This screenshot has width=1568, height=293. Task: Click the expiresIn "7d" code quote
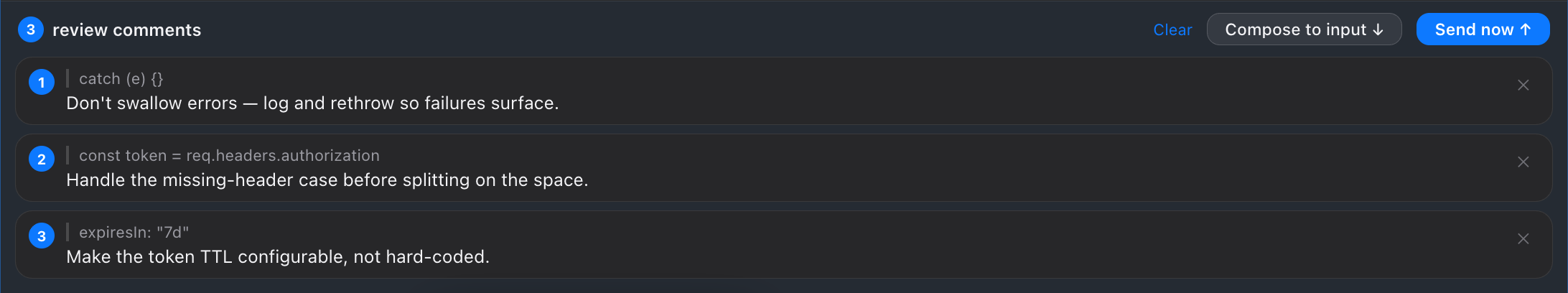tap(134, 233)
